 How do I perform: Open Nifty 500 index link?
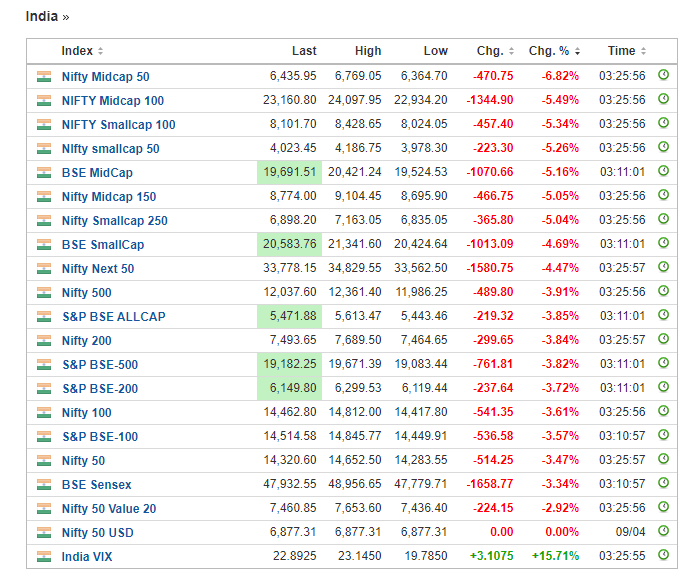pos(86,293)
